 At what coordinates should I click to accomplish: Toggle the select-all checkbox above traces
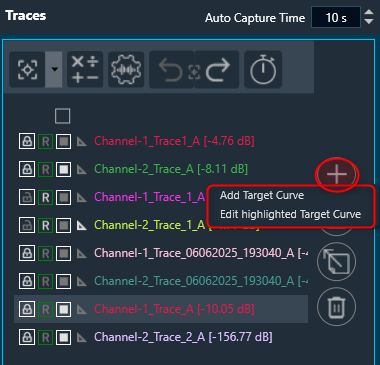click(63, 116)
